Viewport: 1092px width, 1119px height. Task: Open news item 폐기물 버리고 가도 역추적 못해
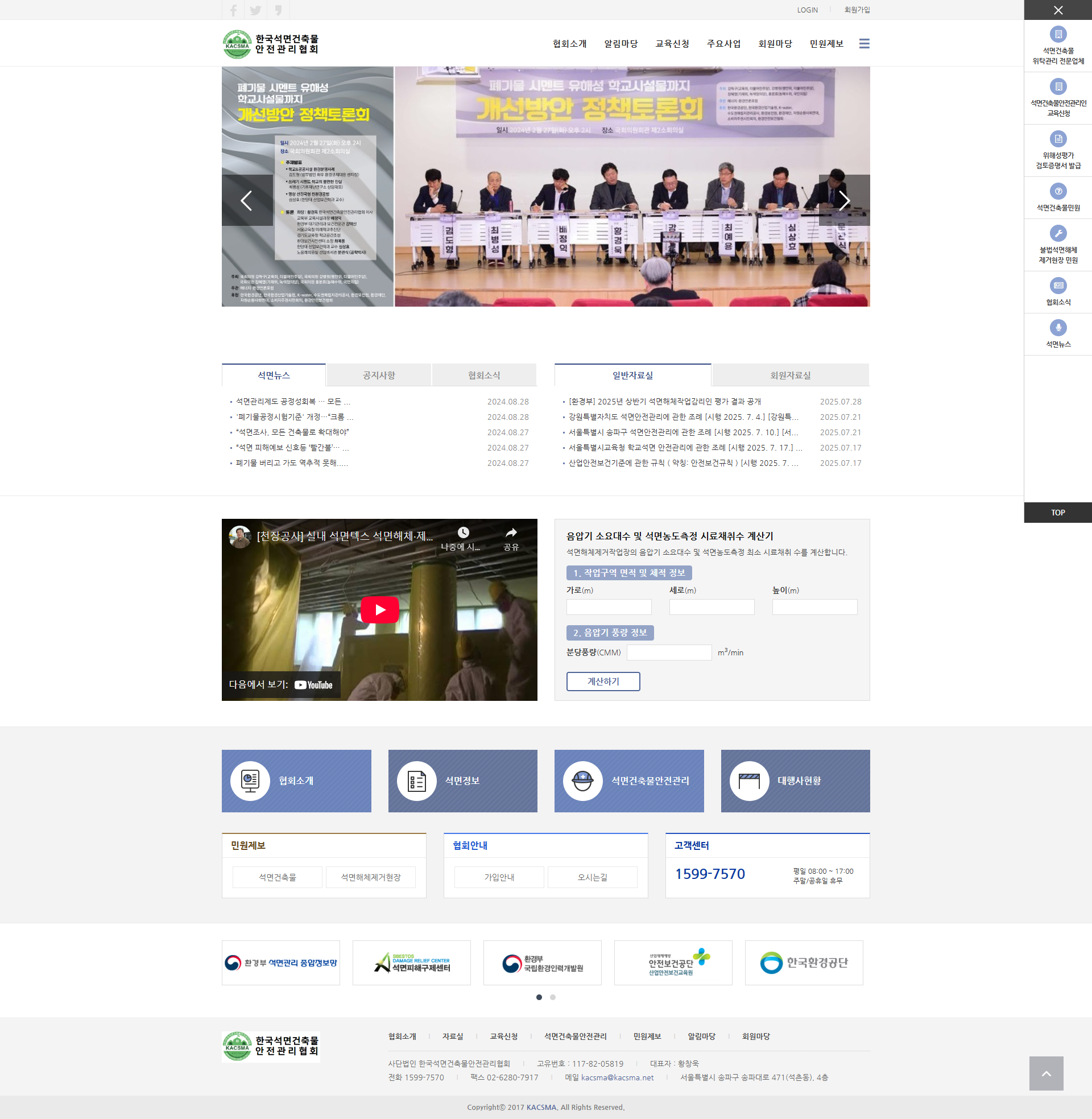coord(291,463)
